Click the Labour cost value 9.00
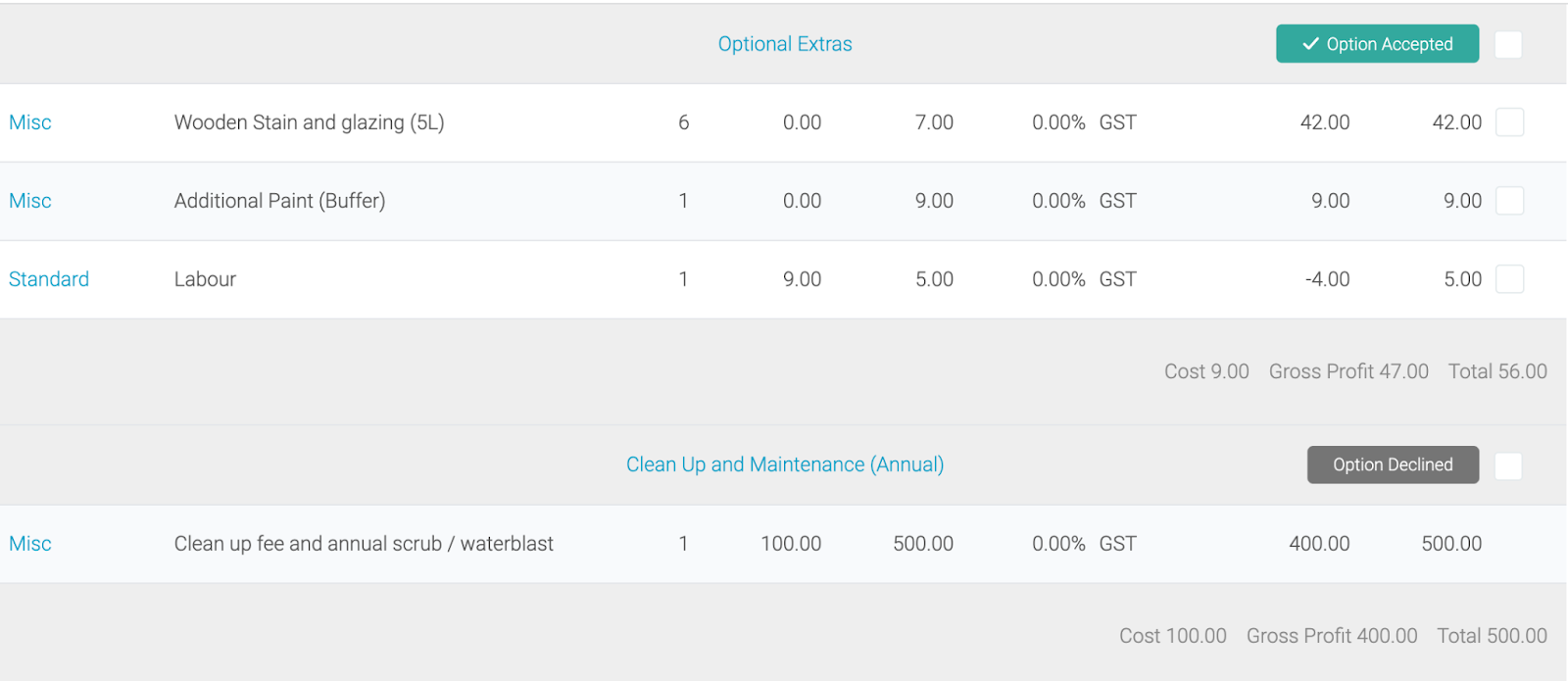This screenshot has width=1568, height=681. click(x=802, y=279)
